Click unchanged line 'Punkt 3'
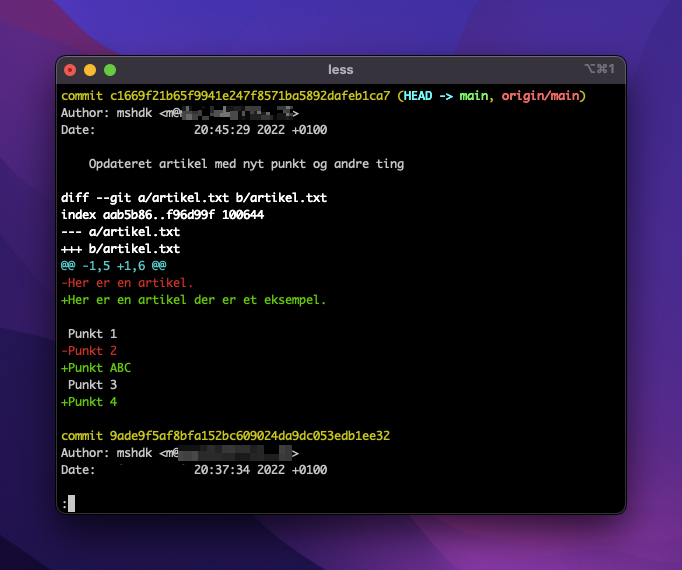Viewport: 682px width, 570px height. [x=92, y=385]
